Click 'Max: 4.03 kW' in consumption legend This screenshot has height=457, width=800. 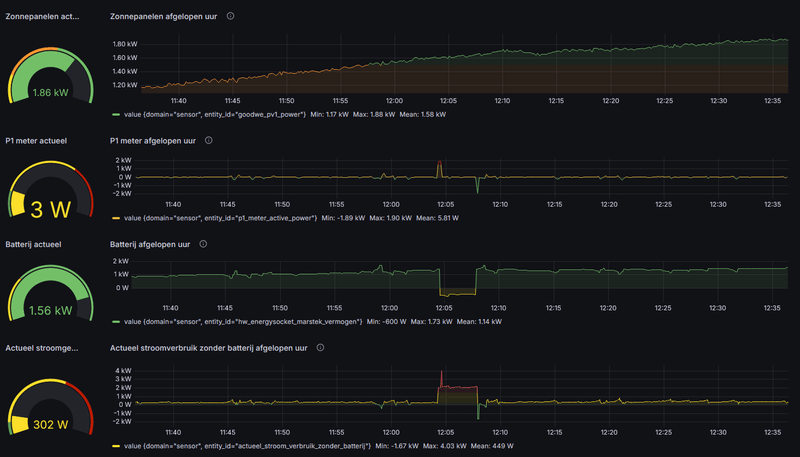pos(444,446)
